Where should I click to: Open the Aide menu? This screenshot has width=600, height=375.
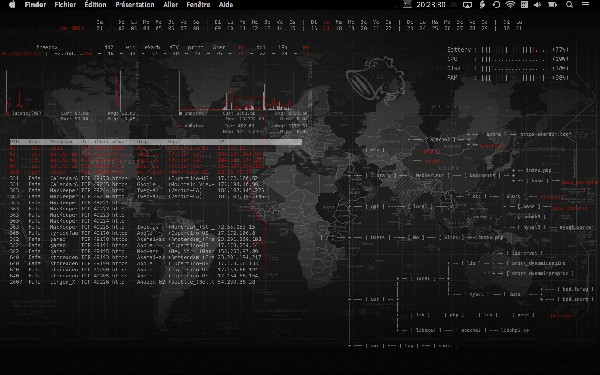[x=226, y=5]
